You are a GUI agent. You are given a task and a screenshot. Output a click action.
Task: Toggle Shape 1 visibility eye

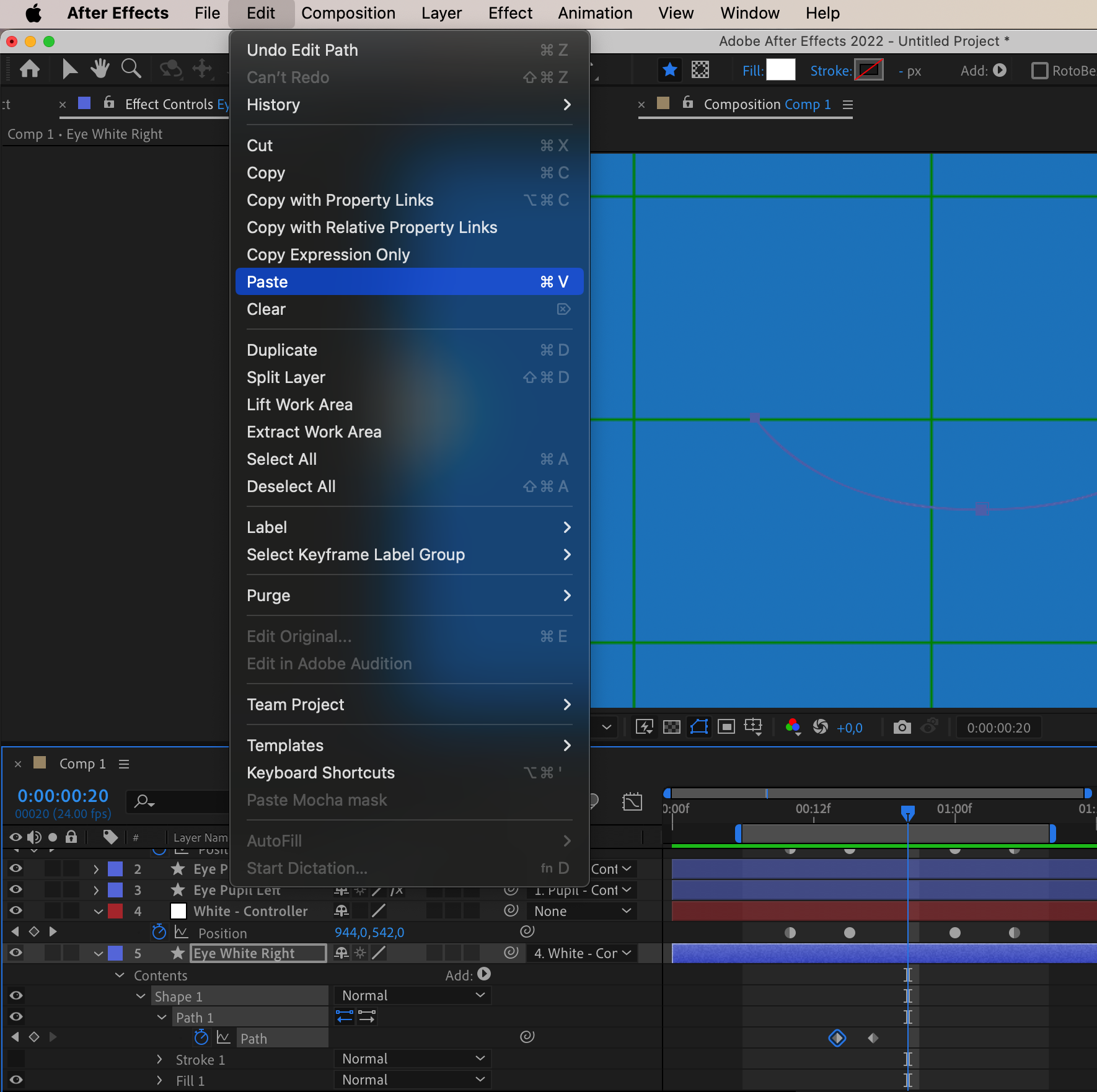click(x=16, y=995)
